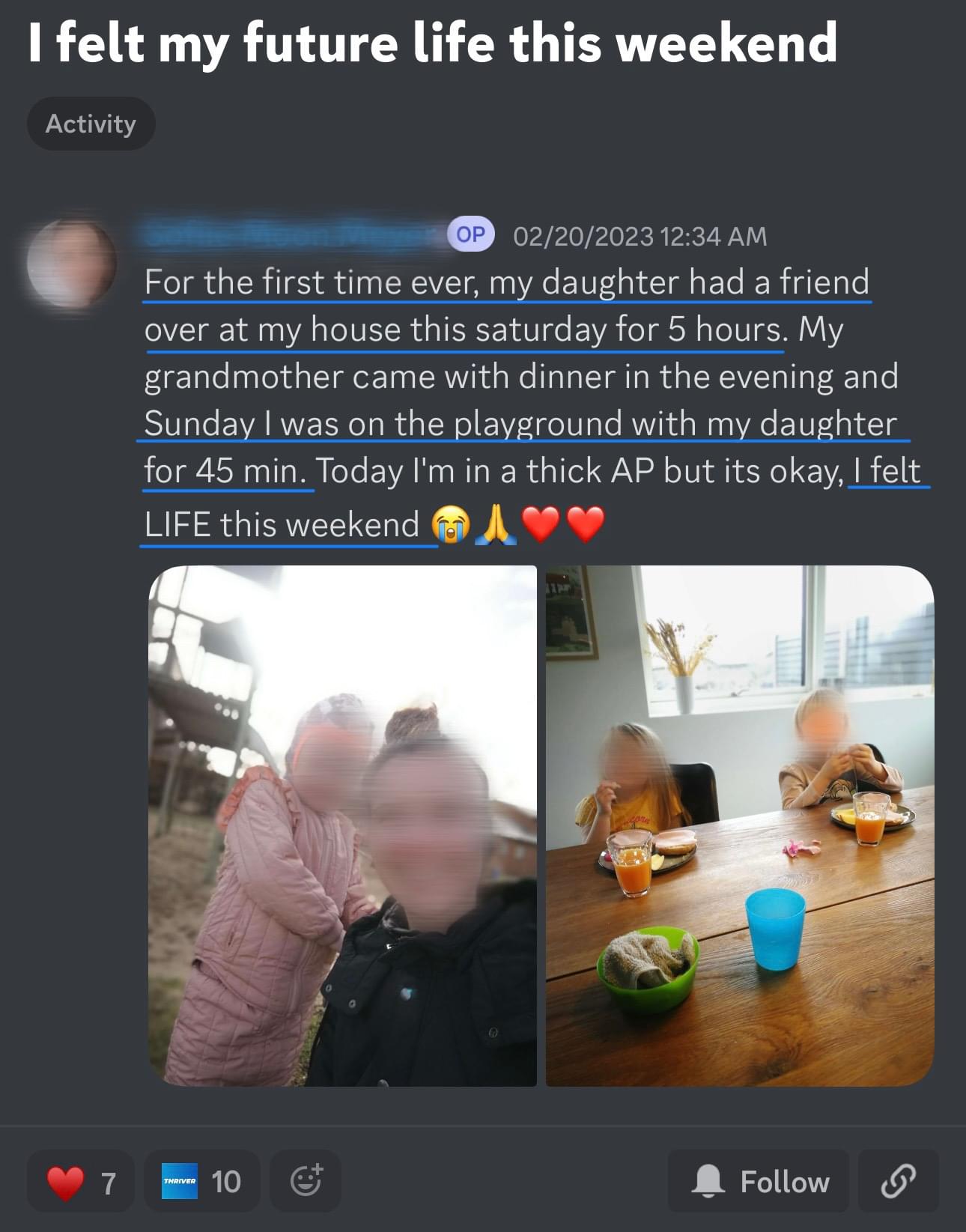Toggle the red heart reaction with 7
This screenshot has height=1232, width=966.
tap(81, 1182)
